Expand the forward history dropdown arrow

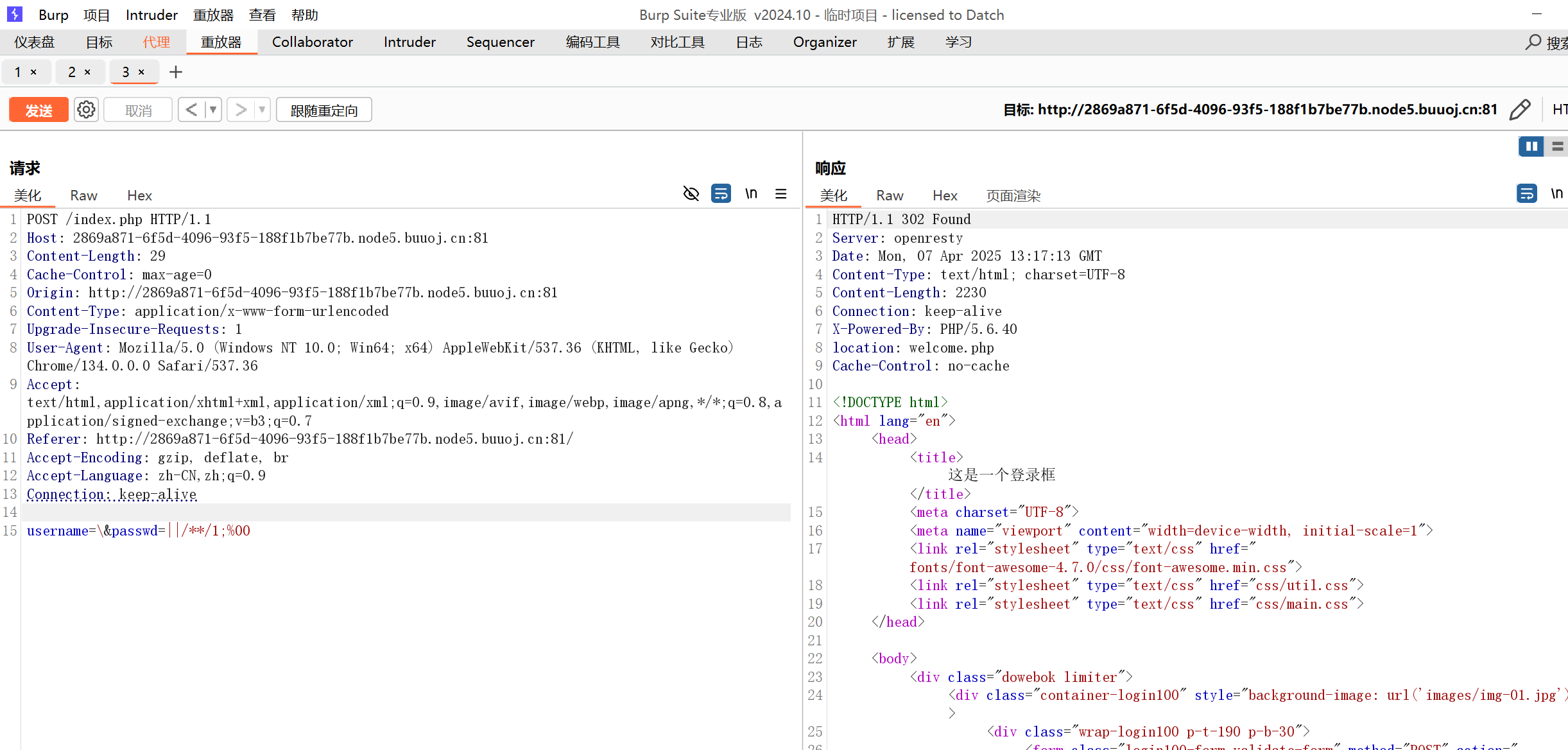pos(262,110)
